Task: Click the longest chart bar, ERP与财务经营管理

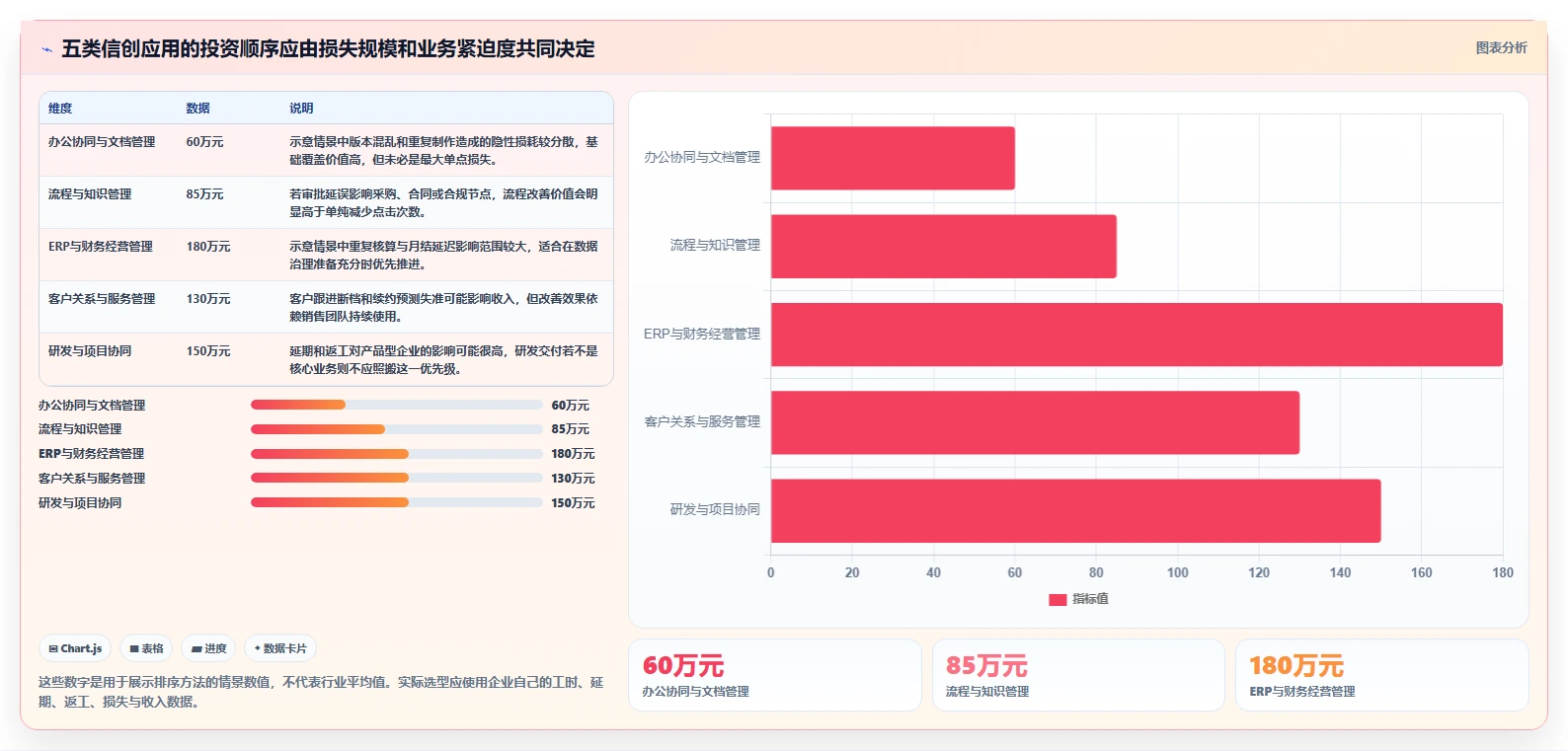Action: [1137, 335]
